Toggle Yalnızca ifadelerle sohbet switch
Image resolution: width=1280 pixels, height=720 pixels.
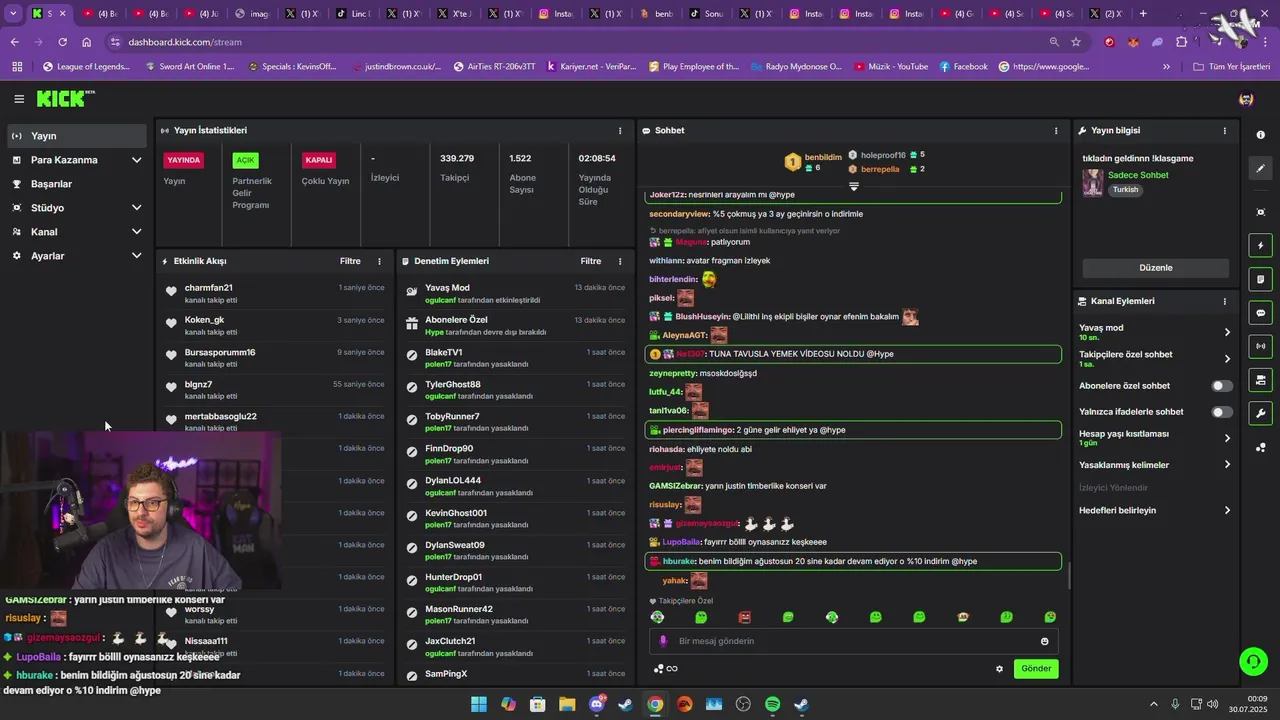(x=1222, y=412)
